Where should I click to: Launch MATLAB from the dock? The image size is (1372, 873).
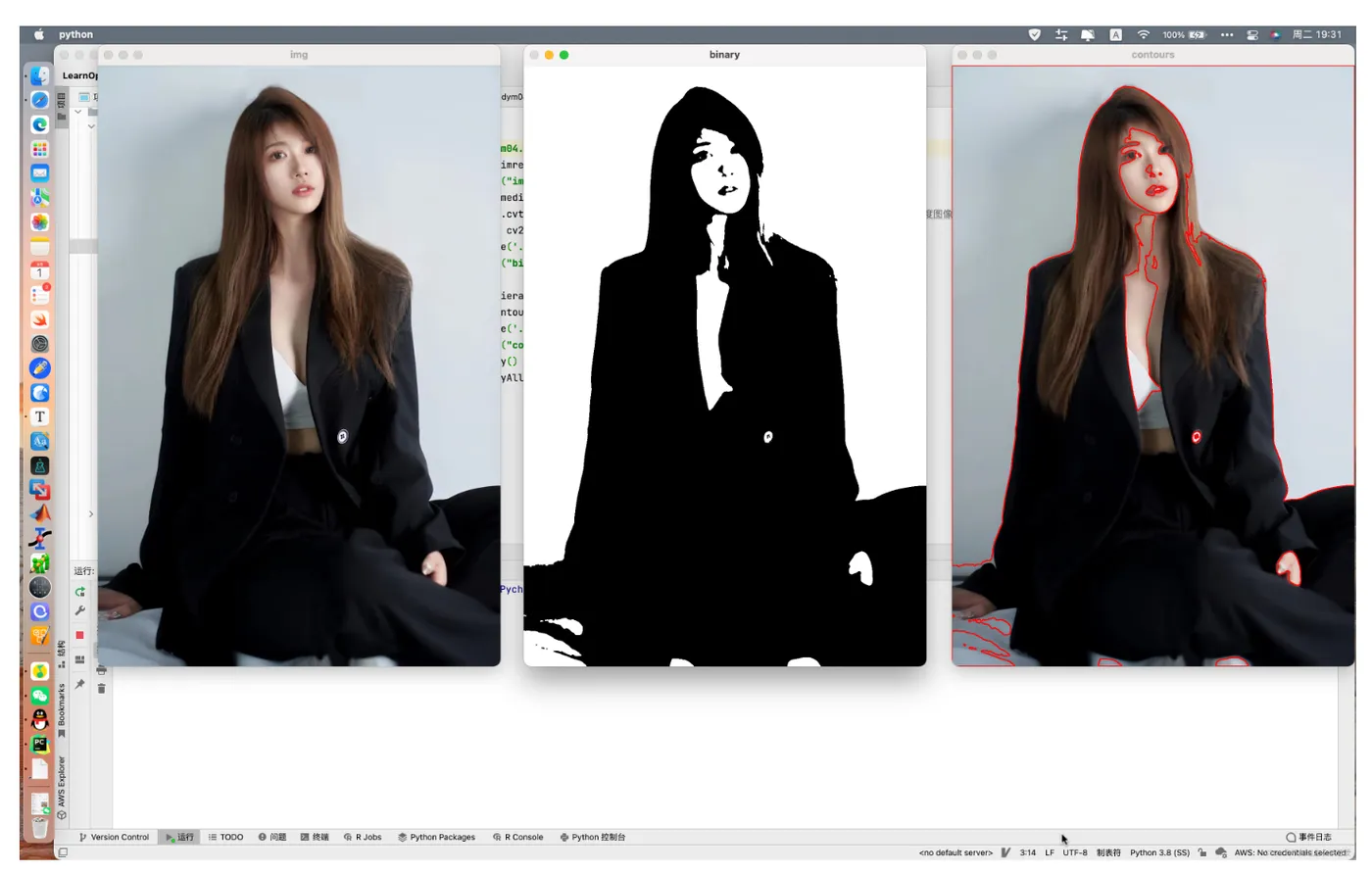click(x=39, y=514)
